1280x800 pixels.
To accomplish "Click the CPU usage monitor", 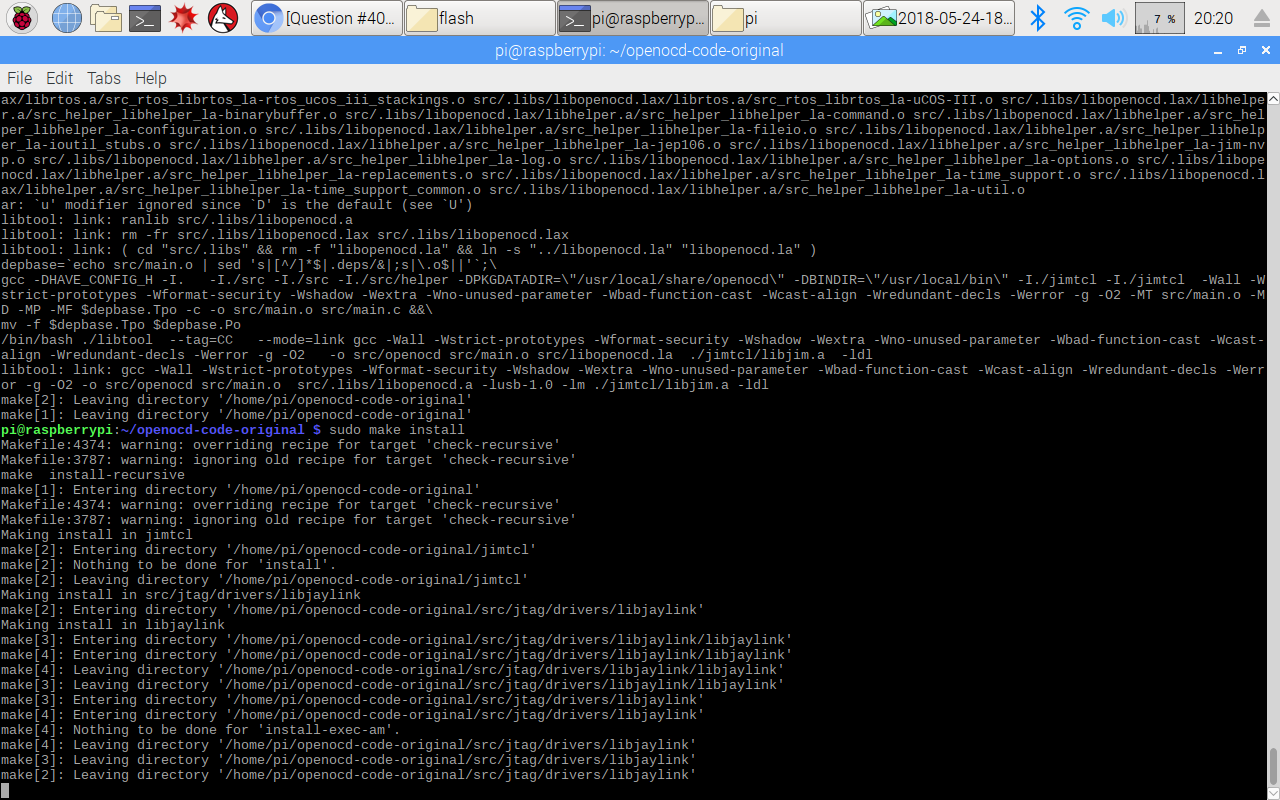I will click(x=1160, y=18).
